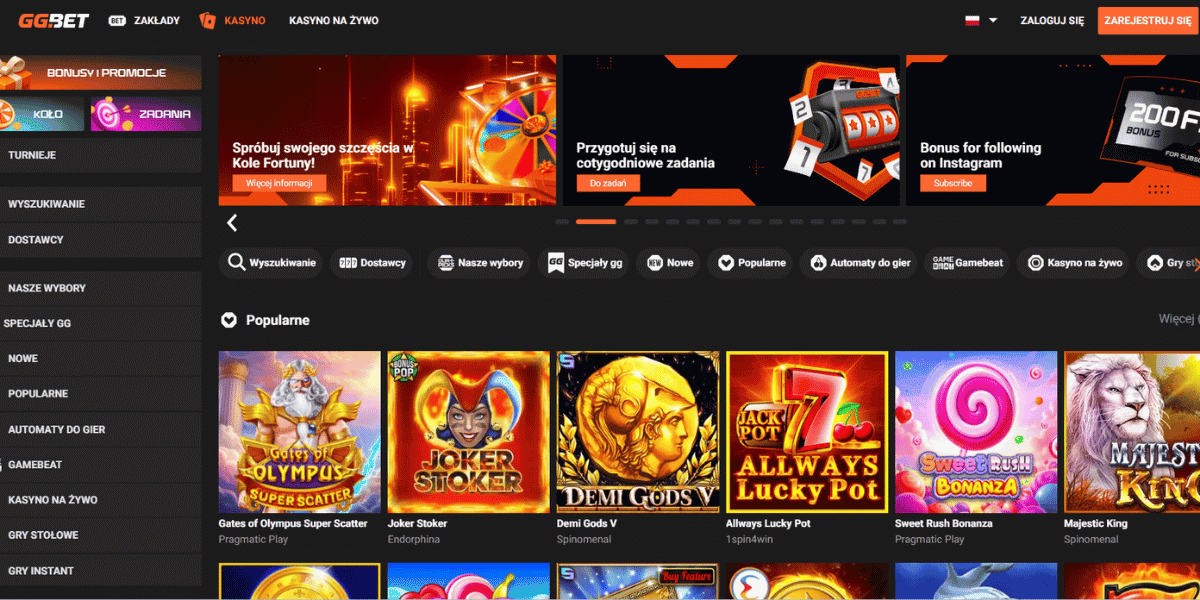Click the Wyszukiwanie magnifier icon chip
This screenshot has height=600, width=1200.
point(272,263)
